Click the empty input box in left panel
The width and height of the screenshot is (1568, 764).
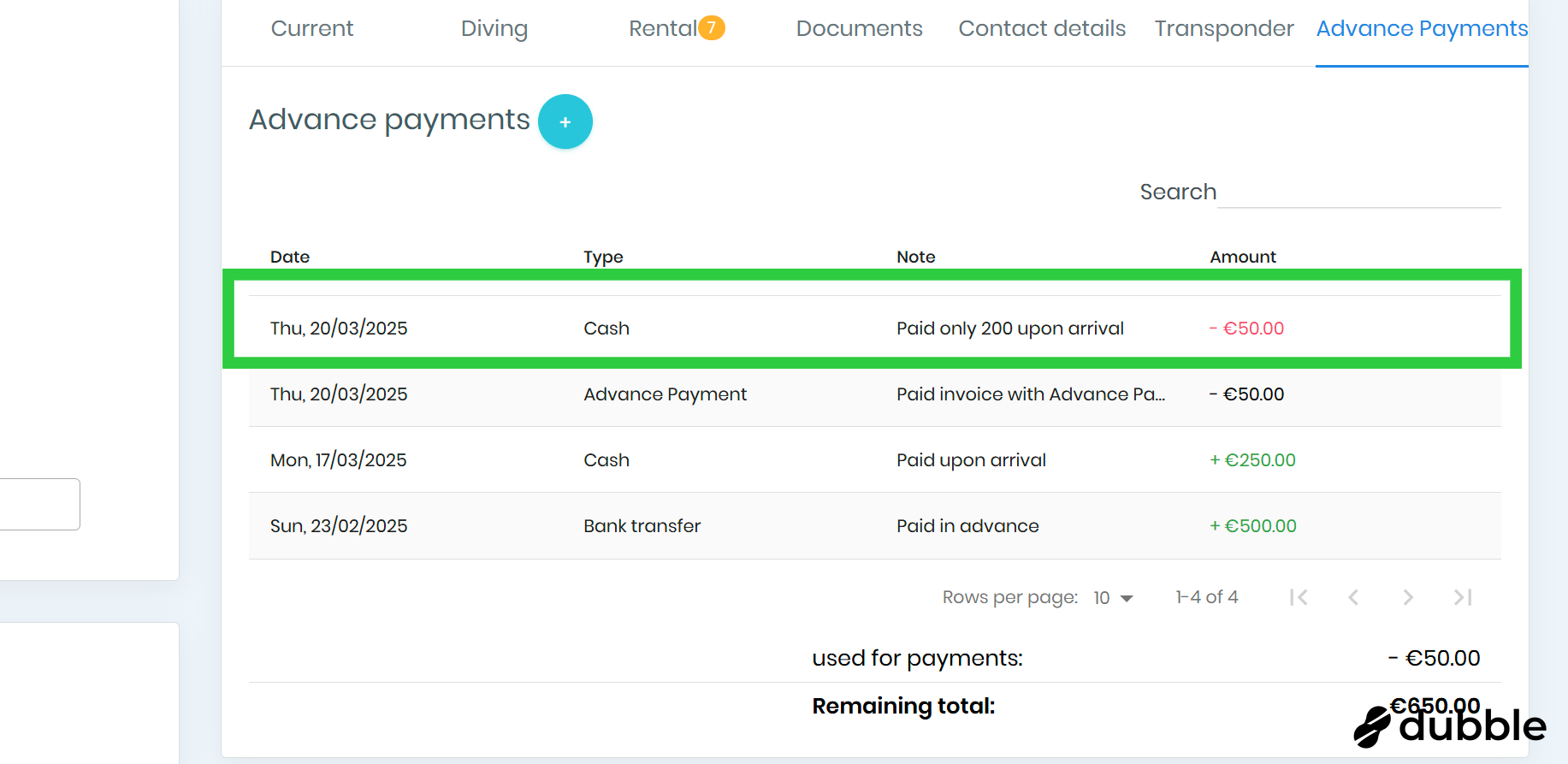(x=38, y=504)
